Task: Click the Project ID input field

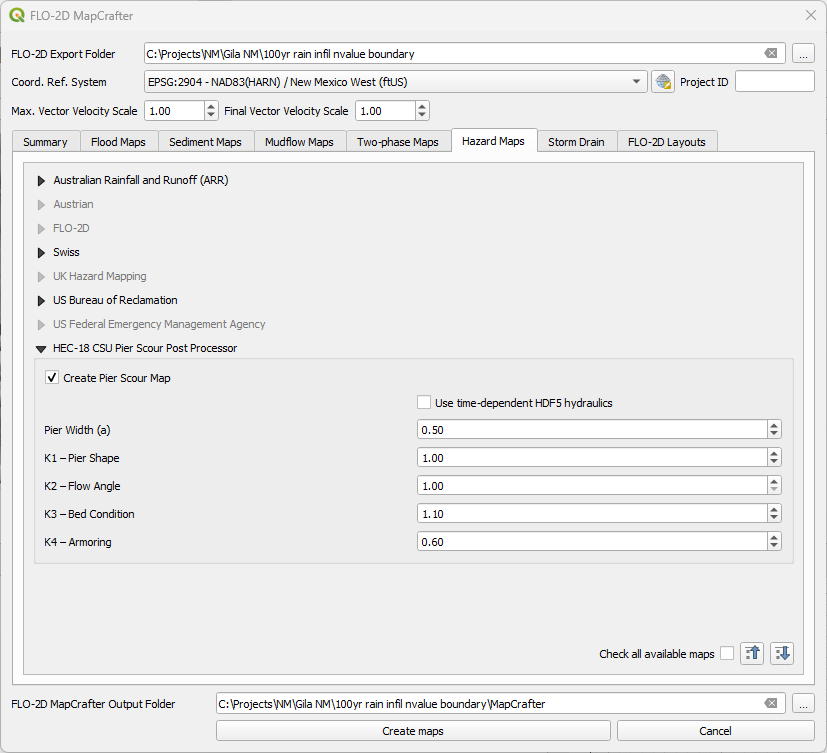Action: [x=774, y=82]
